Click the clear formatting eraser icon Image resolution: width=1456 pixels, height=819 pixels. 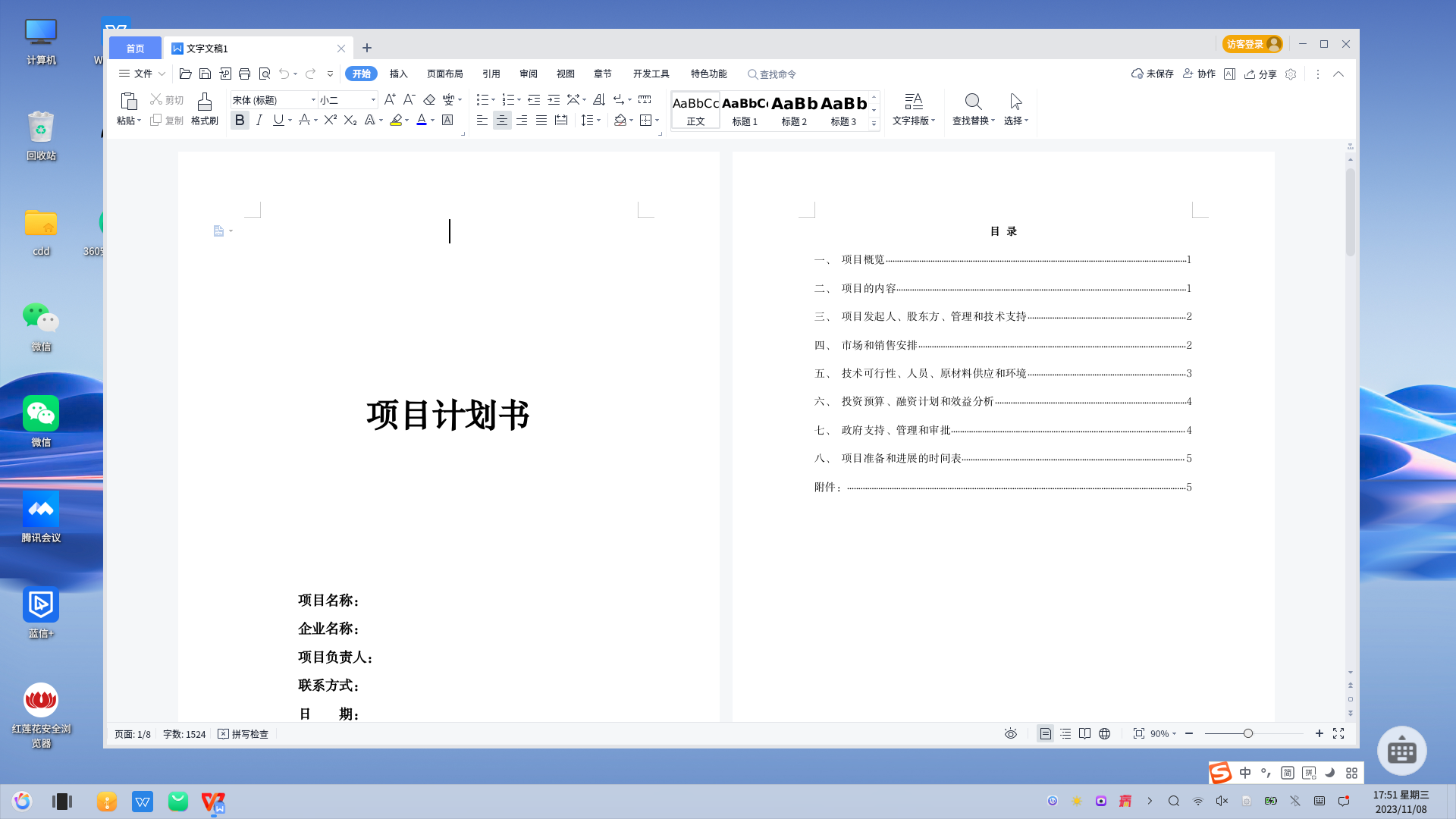(429, 99)
